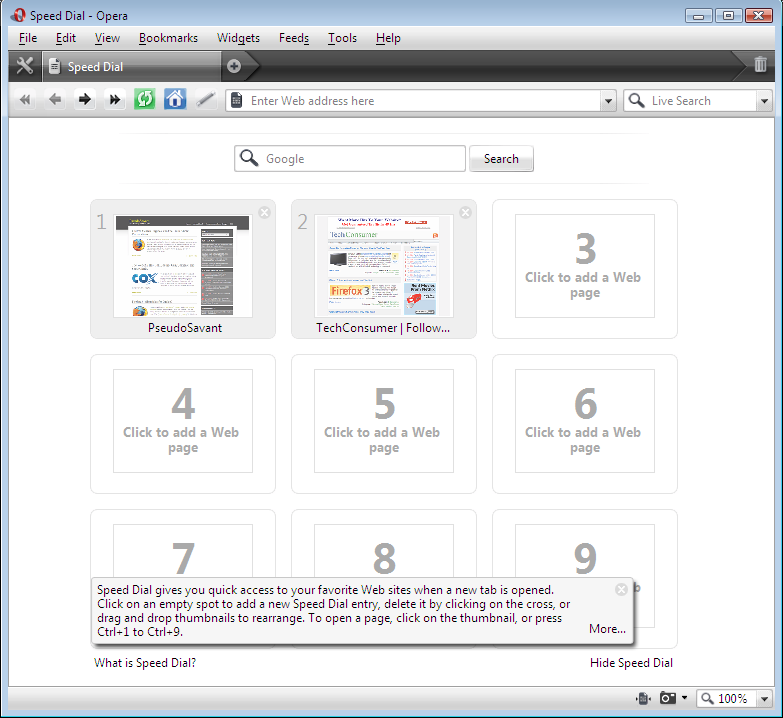Click the rewind navigation button
This screenshot has height=718, width=783.
point(25,100)
